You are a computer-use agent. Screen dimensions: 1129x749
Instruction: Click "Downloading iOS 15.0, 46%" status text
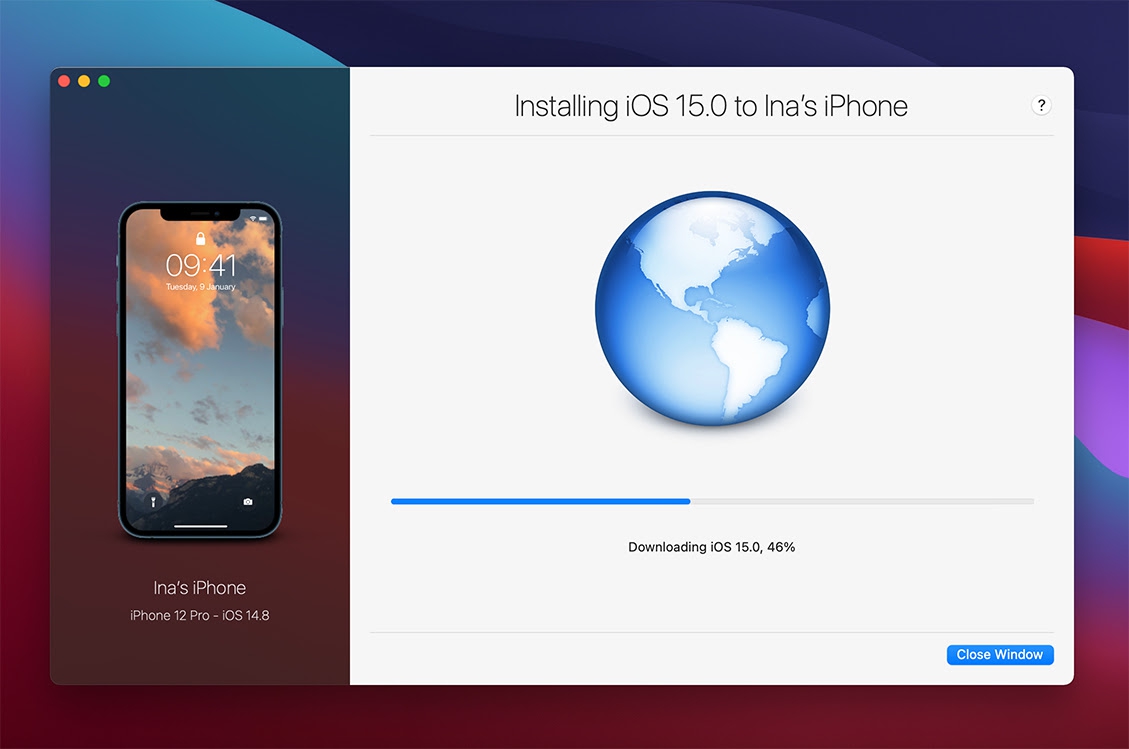[x=711, y=547]
